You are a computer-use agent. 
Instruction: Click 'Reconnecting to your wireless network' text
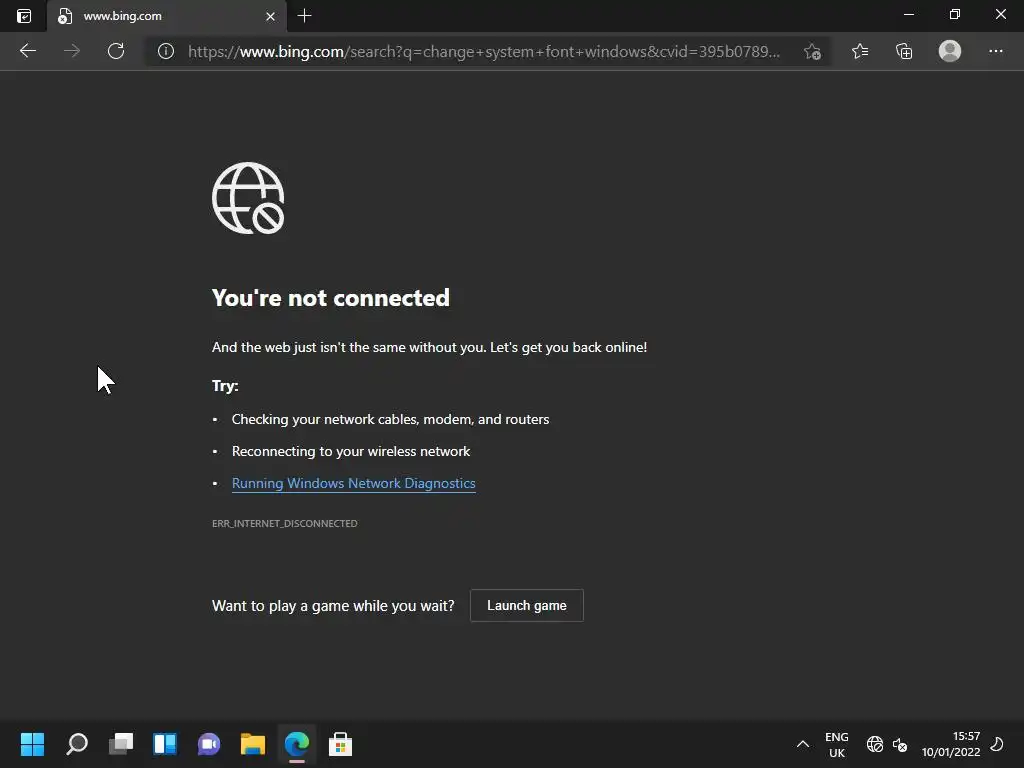(x=351, y=451)
